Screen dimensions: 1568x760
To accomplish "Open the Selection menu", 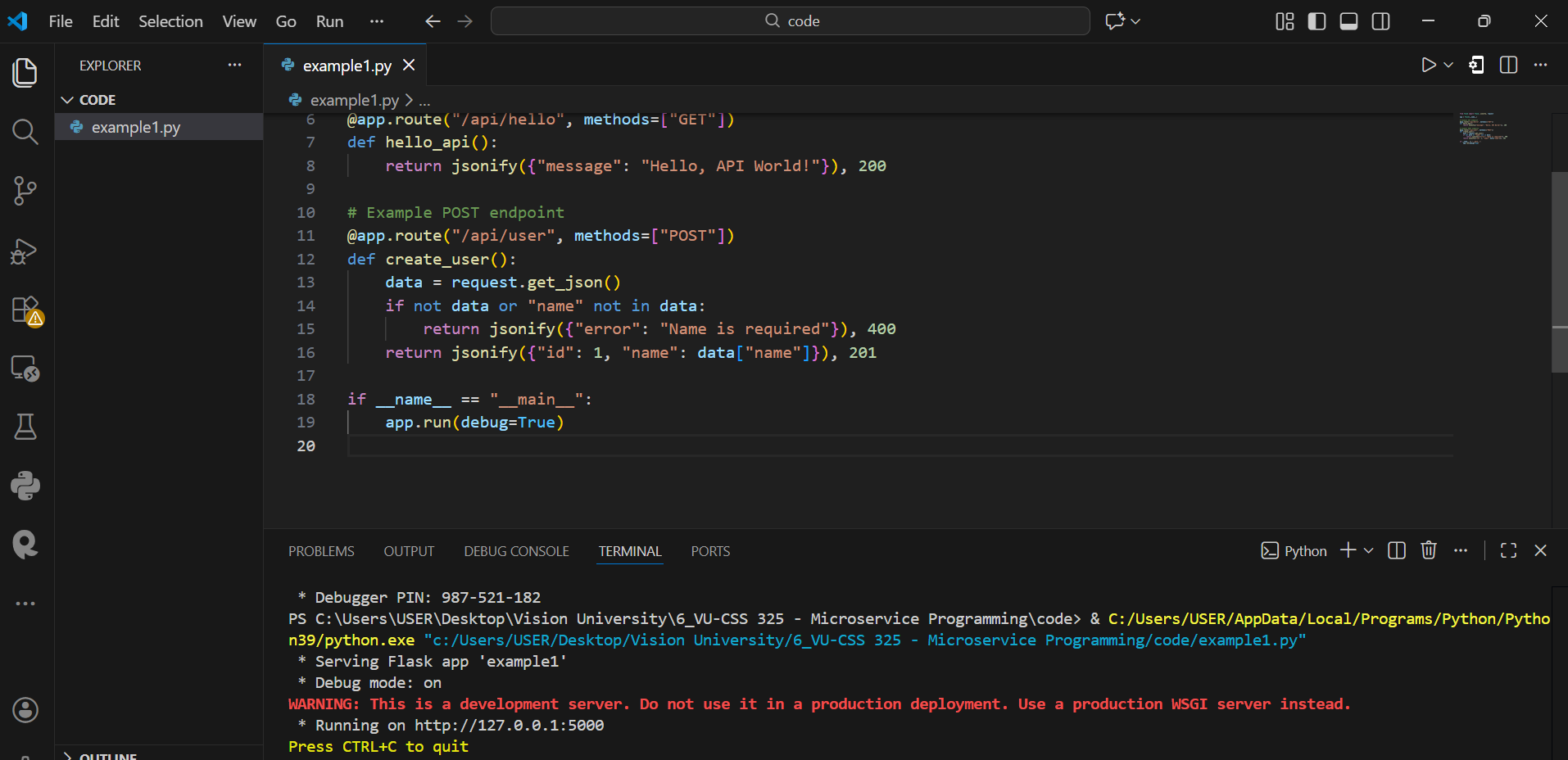I will pyautogui.click(x=170, y=21).
